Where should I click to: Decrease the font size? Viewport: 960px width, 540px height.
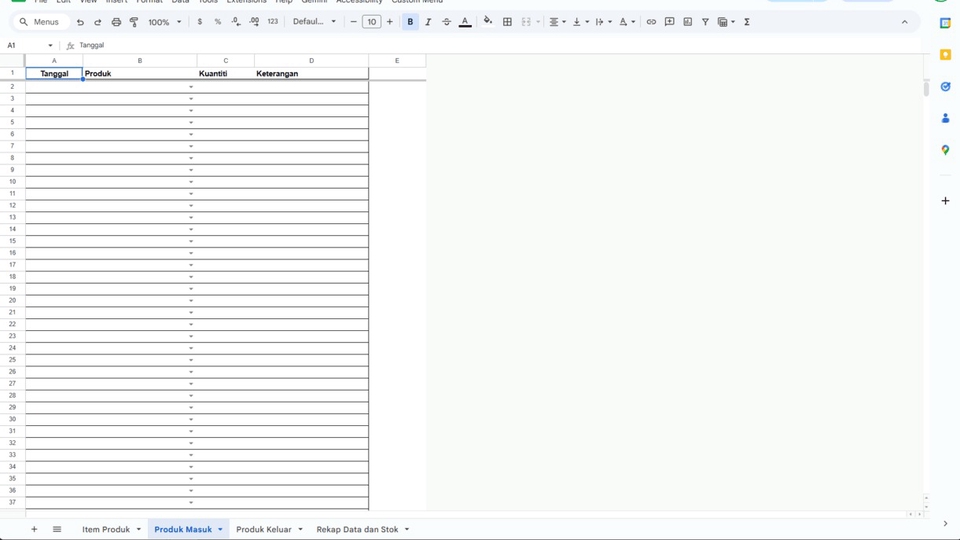(x=353, y=22)
